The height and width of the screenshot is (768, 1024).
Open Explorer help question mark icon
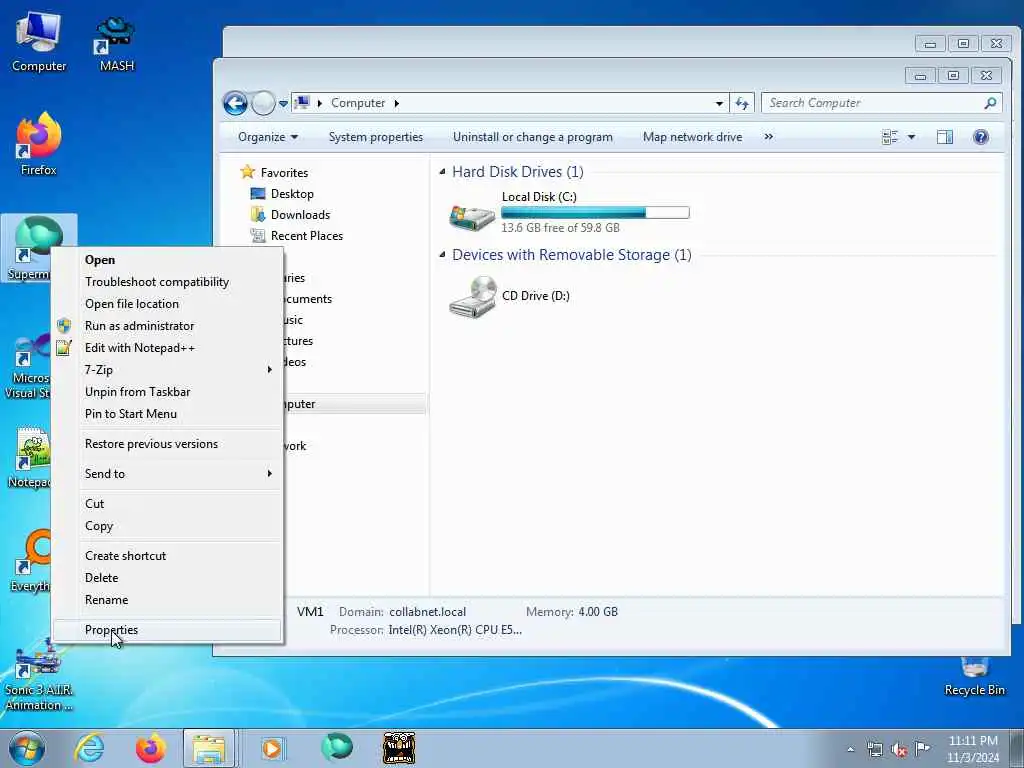click(980, 137)
